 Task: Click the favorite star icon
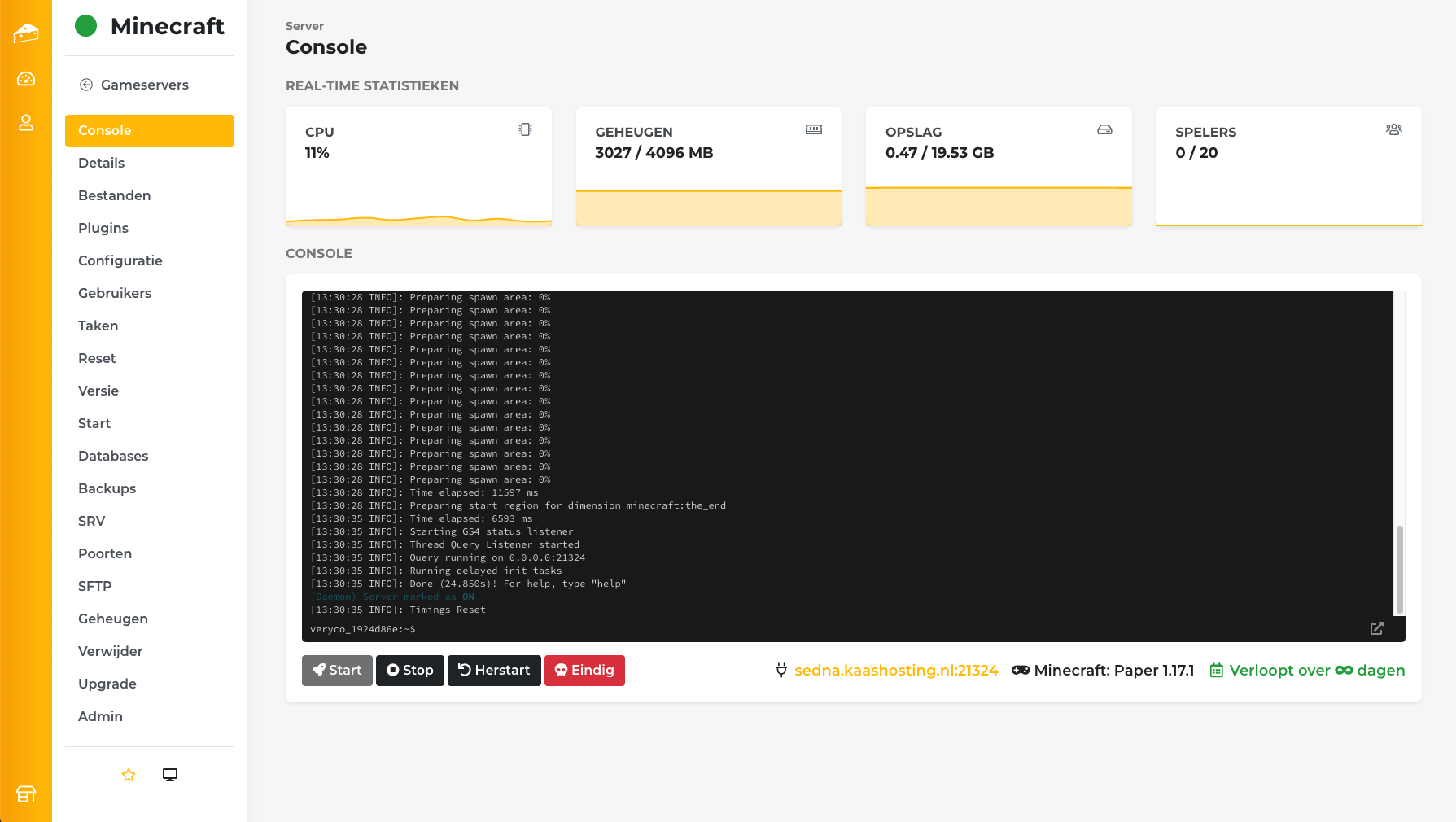(x=129, y=775)
